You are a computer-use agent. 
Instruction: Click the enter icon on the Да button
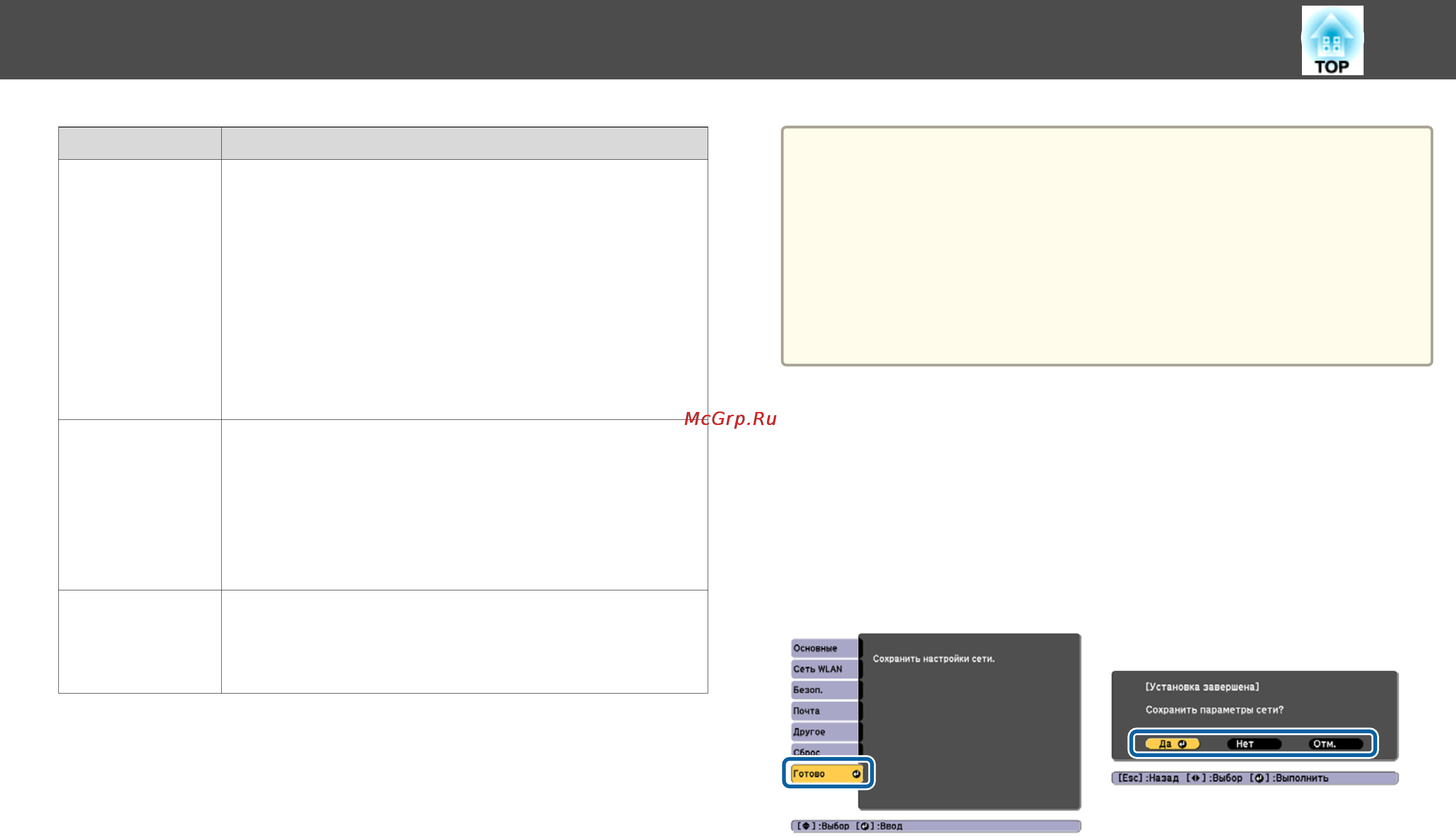1182,744
